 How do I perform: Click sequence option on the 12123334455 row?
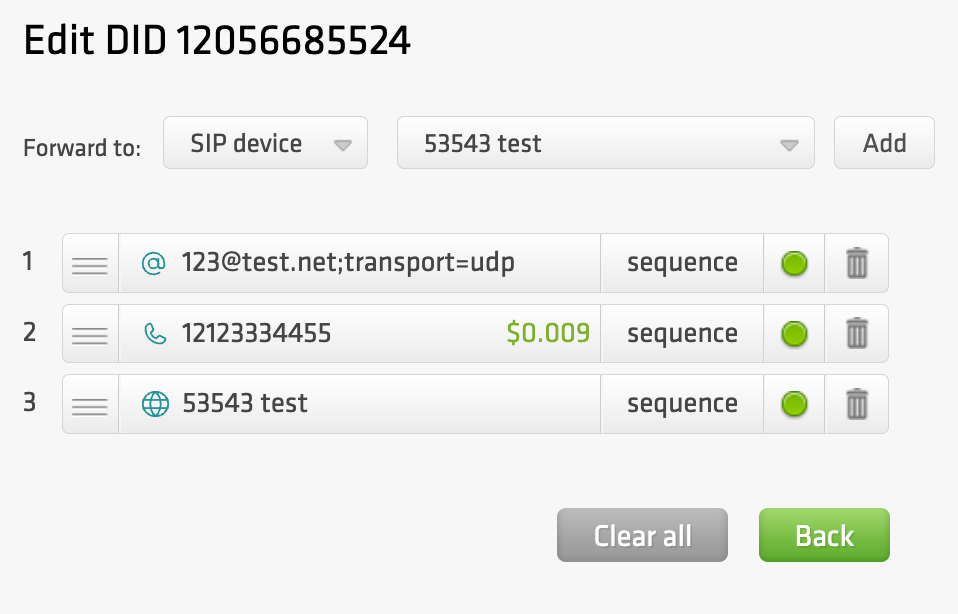[x=682, y=334]
